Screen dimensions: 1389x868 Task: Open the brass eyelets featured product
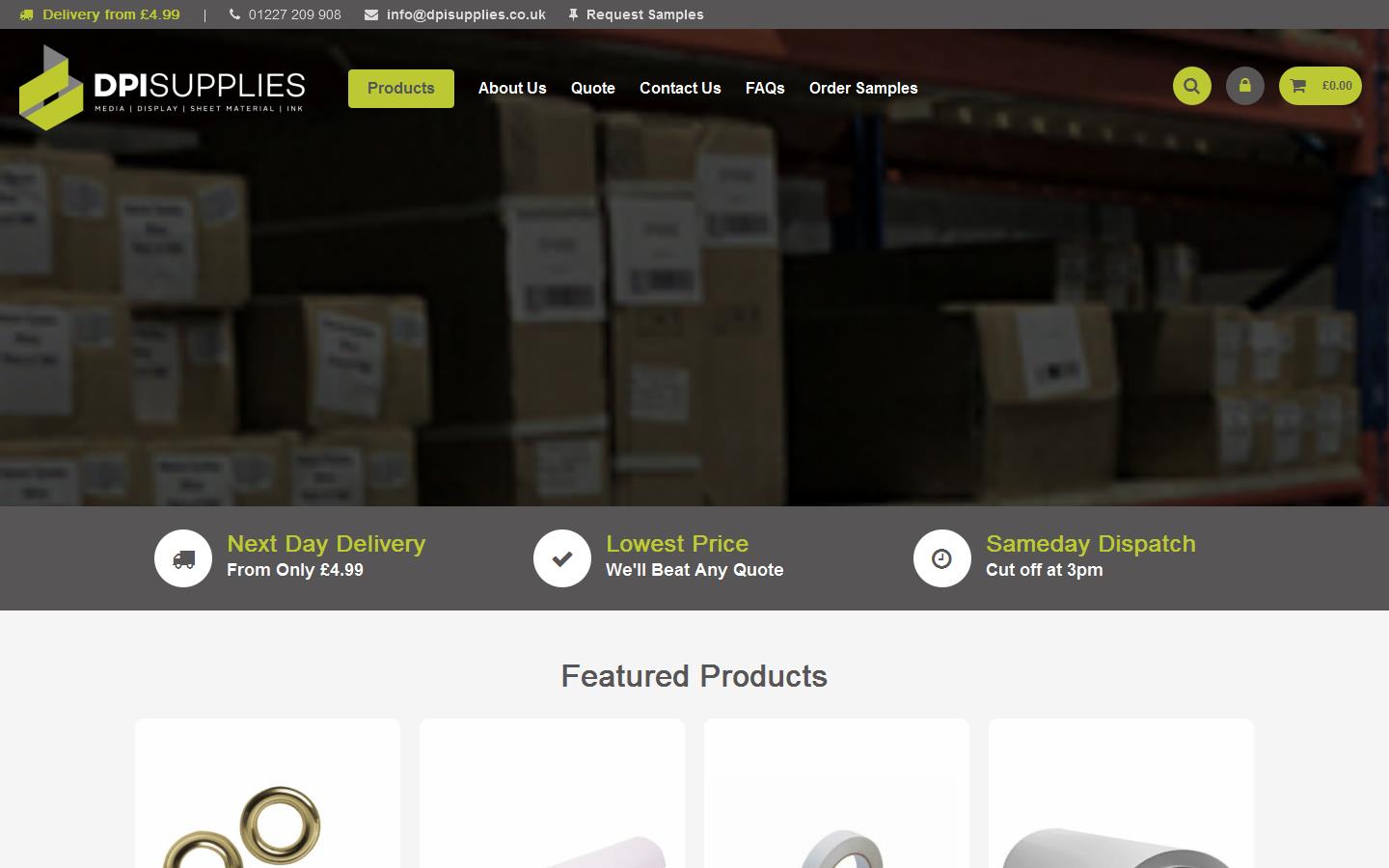coord(267,794)
